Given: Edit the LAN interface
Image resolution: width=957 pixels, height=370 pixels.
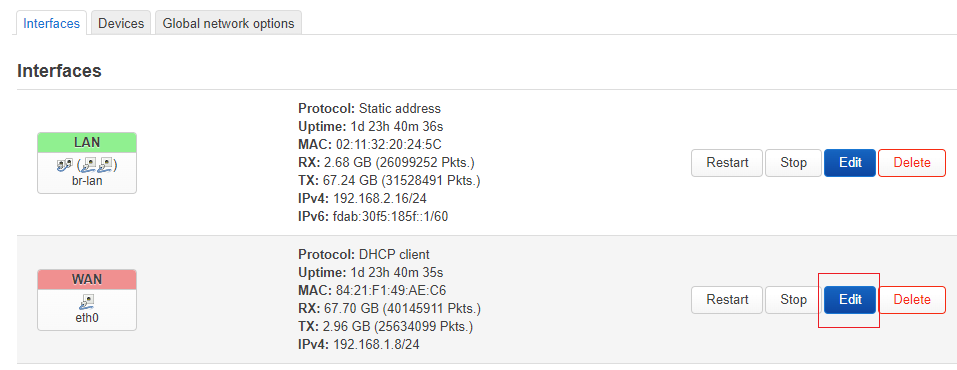Looking at the screenshot, I should pyautogui.click(x=850, y=163).
